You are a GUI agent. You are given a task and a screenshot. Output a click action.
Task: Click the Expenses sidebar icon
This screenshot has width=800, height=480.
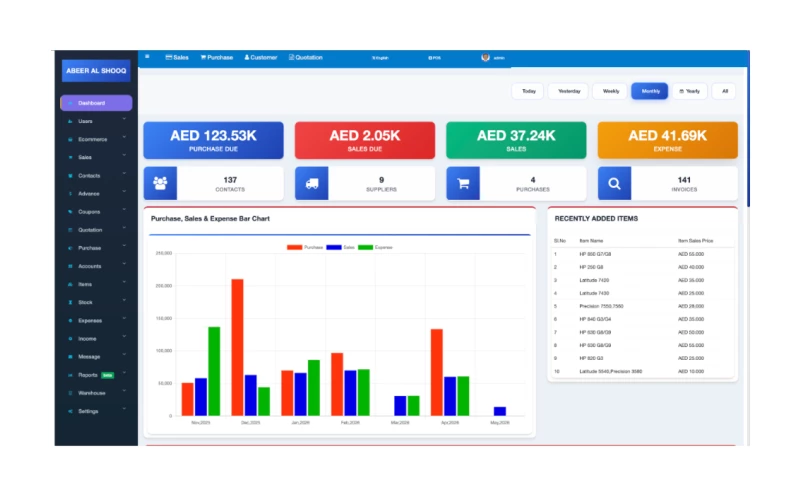click(x=70, y=321)
